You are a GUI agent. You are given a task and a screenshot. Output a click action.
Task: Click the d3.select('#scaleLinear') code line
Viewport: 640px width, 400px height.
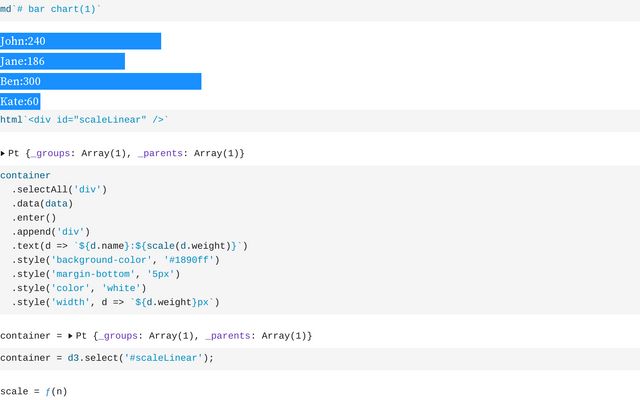pyautogui.click(x=107, y=358)
